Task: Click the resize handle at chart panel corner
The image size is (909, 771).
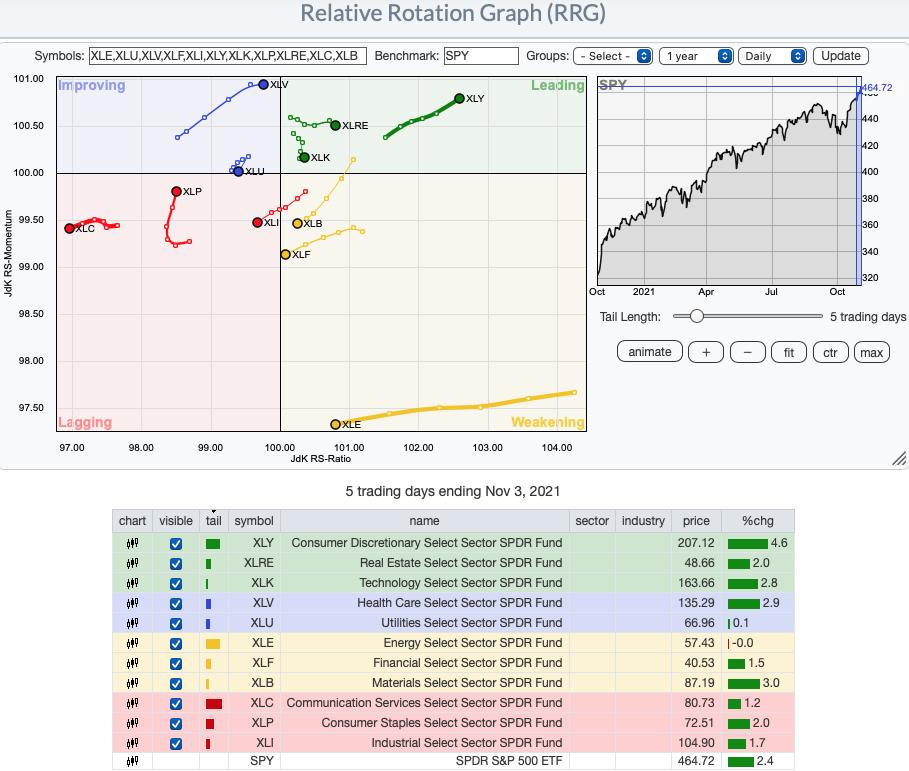Action: [899, 459]
